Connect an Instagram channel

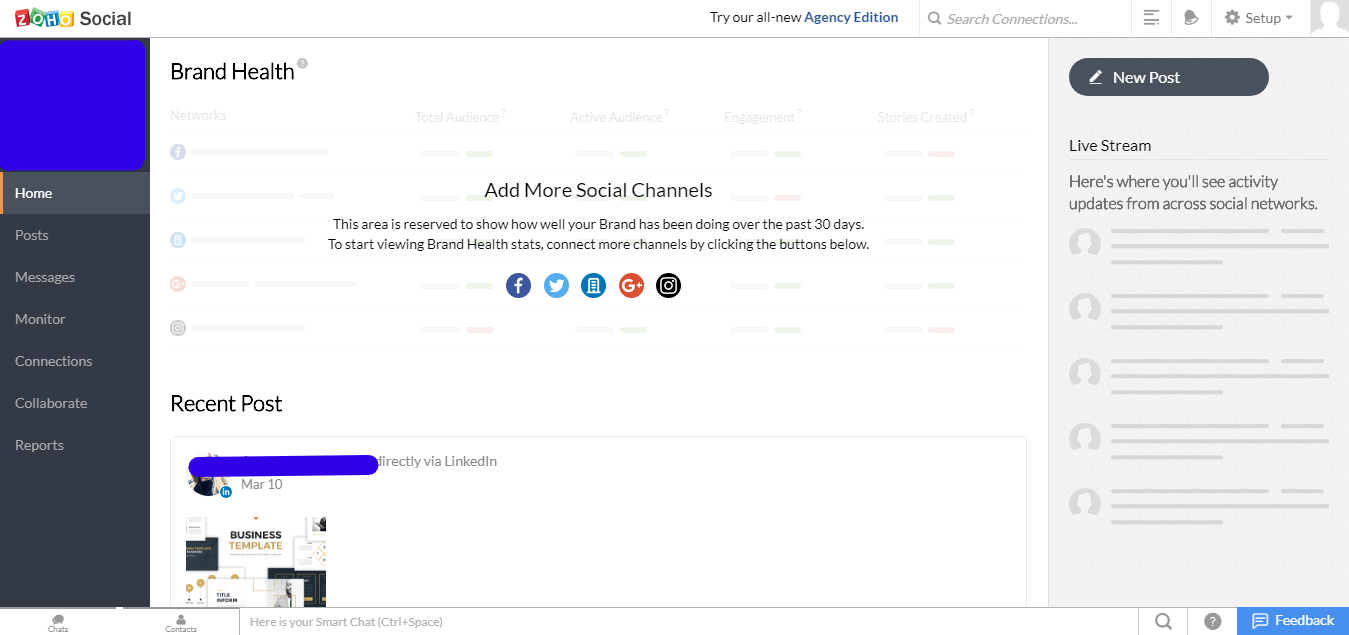668,285
